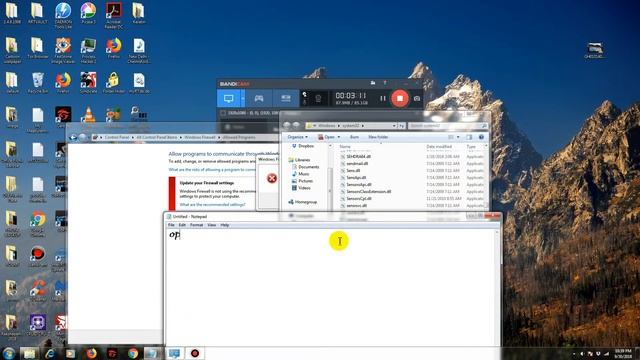Open FastStone Image Viewer desktop icon
640x360 pixels.
pos(63,50)
